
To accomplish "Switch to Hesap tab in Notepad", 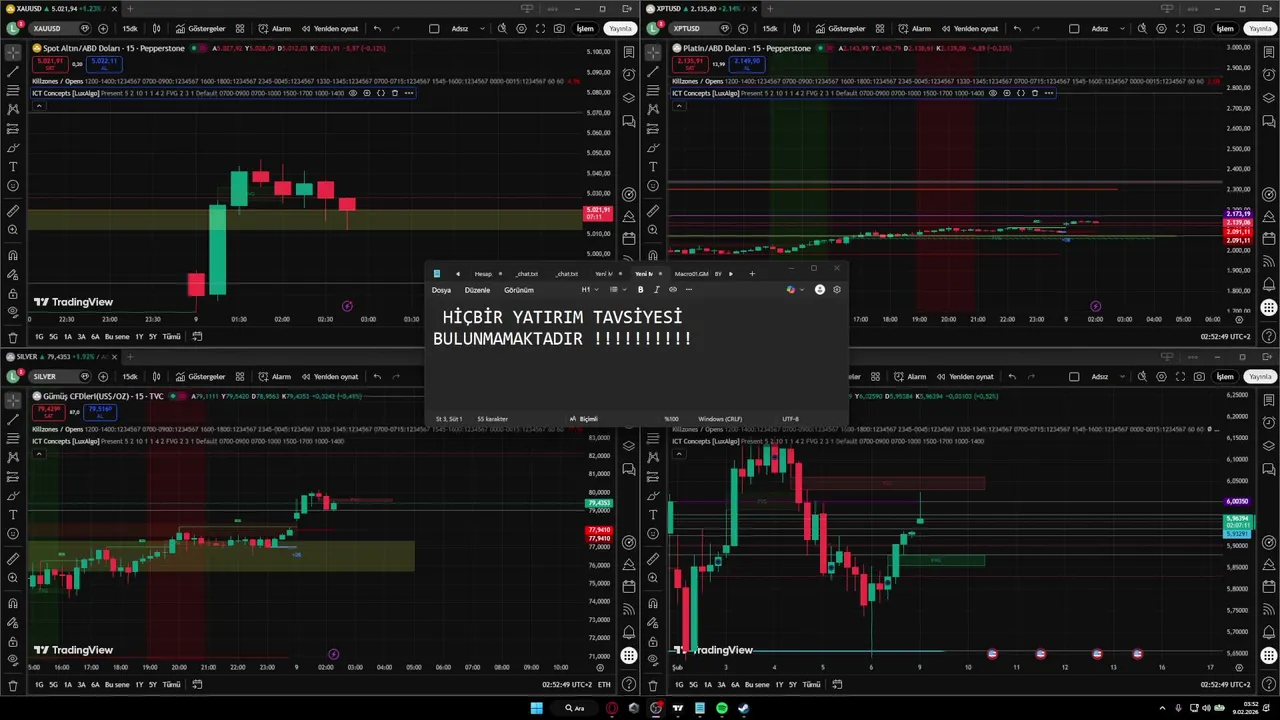I will pyautogui.click(x=483, y=274).
